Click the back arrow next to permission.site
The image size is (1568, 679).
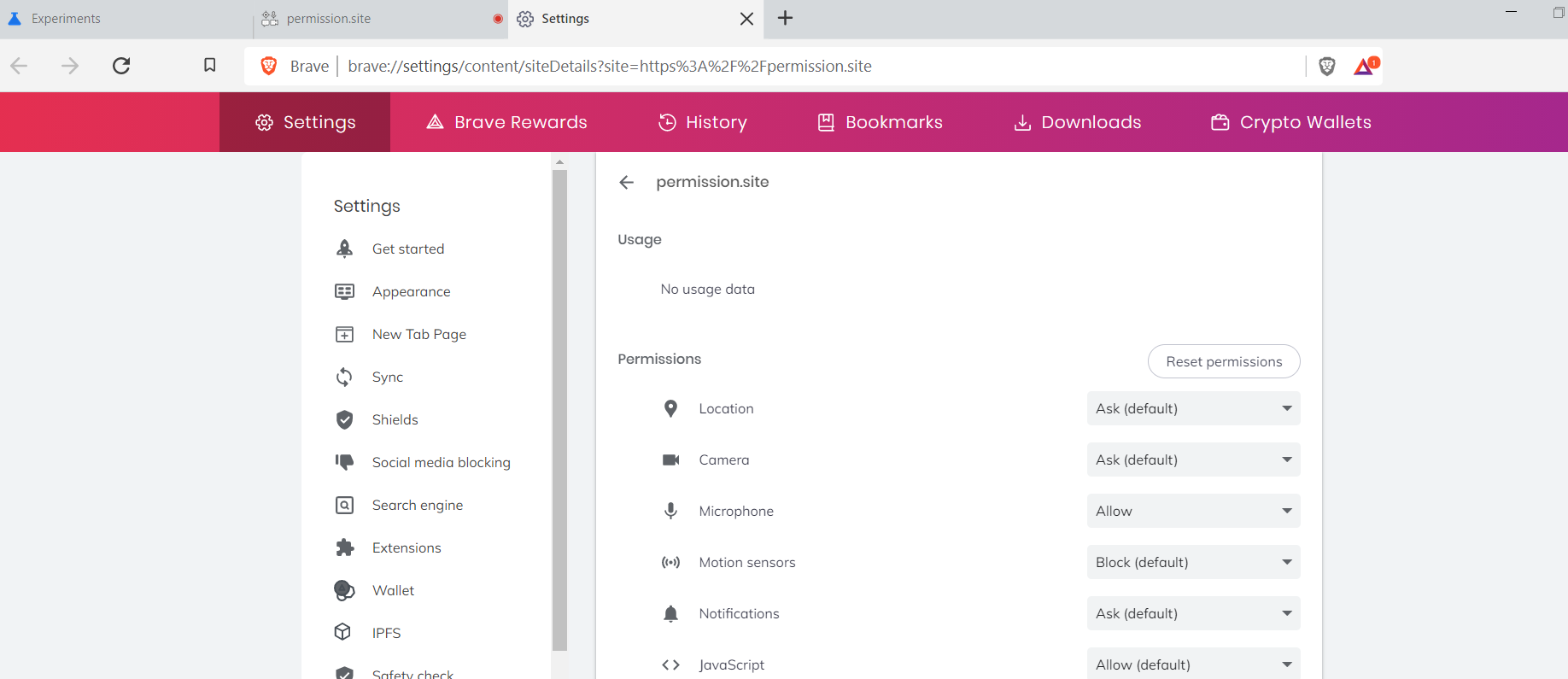(626, 182)
